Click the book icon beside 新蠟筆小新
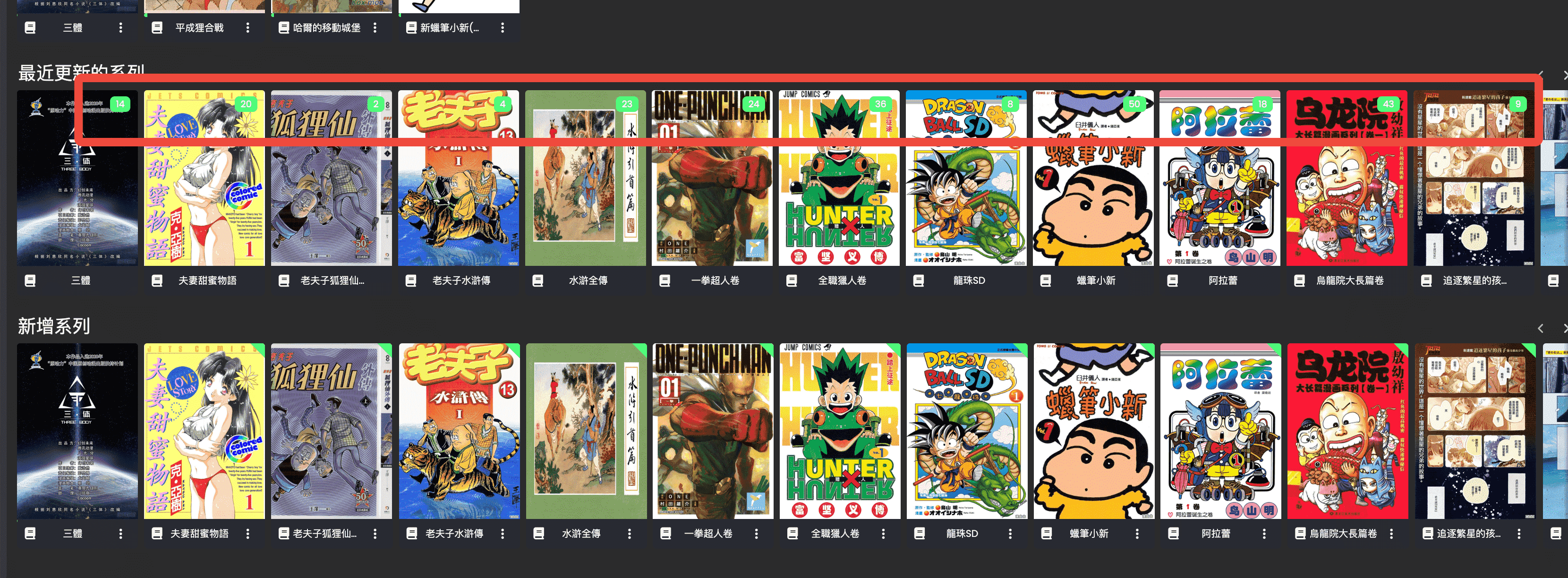This screenshot has width=1568, height=578. coord(411,28)
